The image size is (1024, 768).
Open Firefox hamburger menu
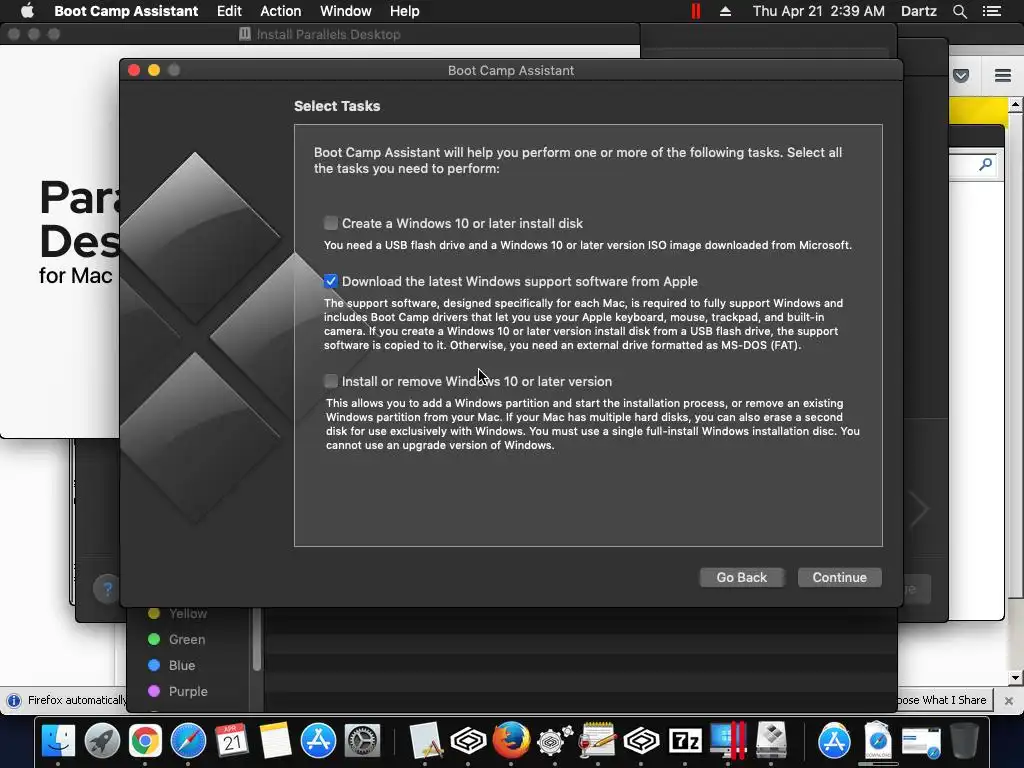coord(1003,76)
